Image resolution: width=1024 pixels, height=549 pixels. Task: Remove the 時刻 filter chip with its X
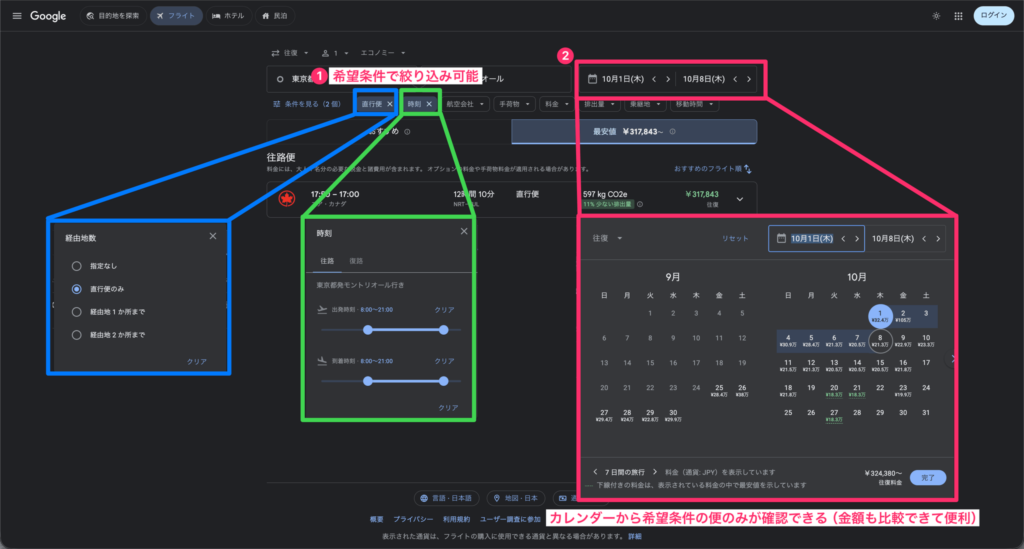[x=429, y=104]
